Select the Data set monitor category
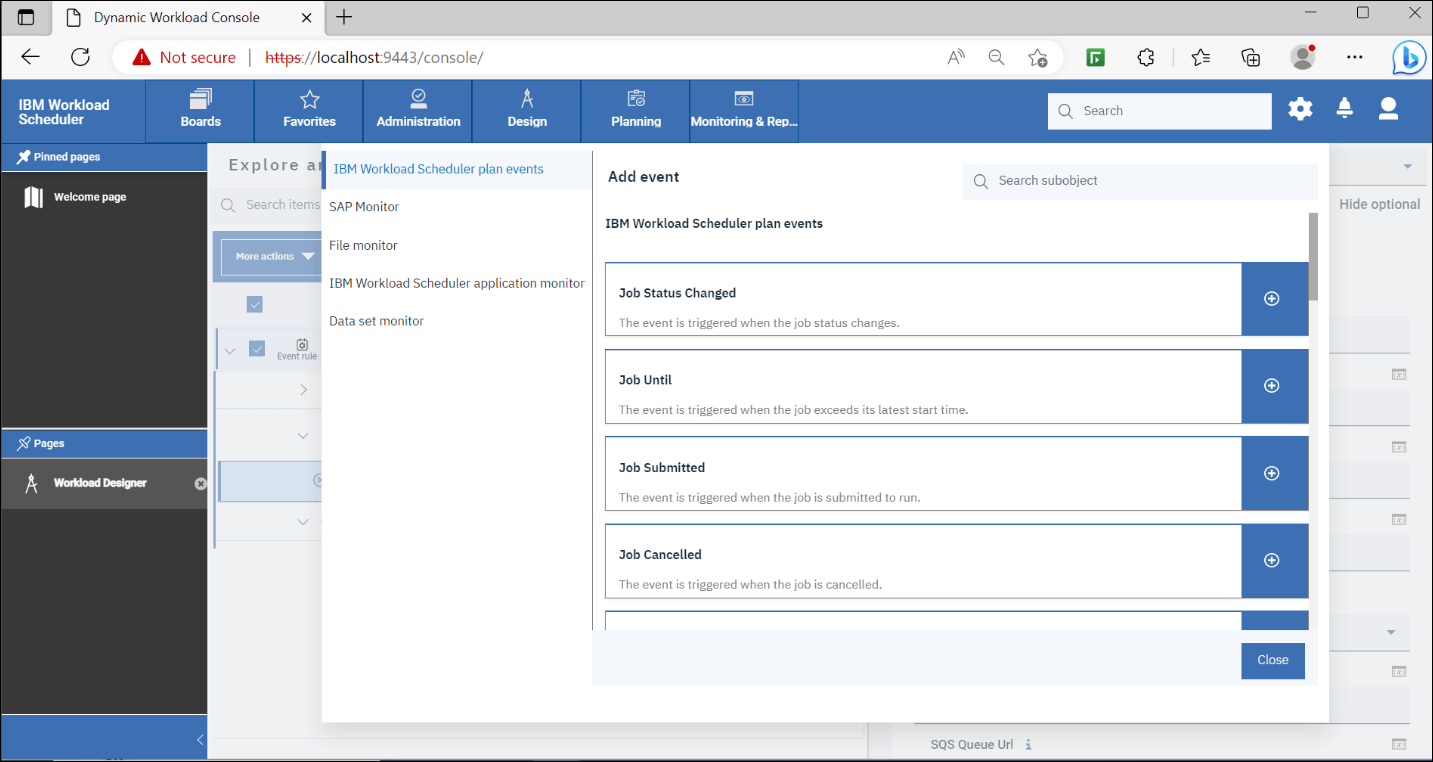Screen dimensions: 1433x762 tap(377, 321)
